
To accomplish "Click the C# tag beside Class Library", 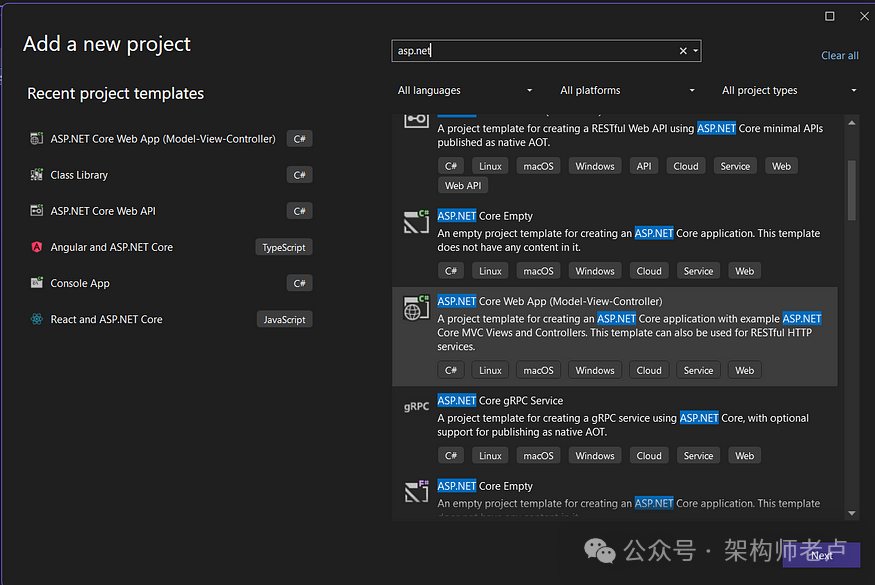I will tap(299, 175).
